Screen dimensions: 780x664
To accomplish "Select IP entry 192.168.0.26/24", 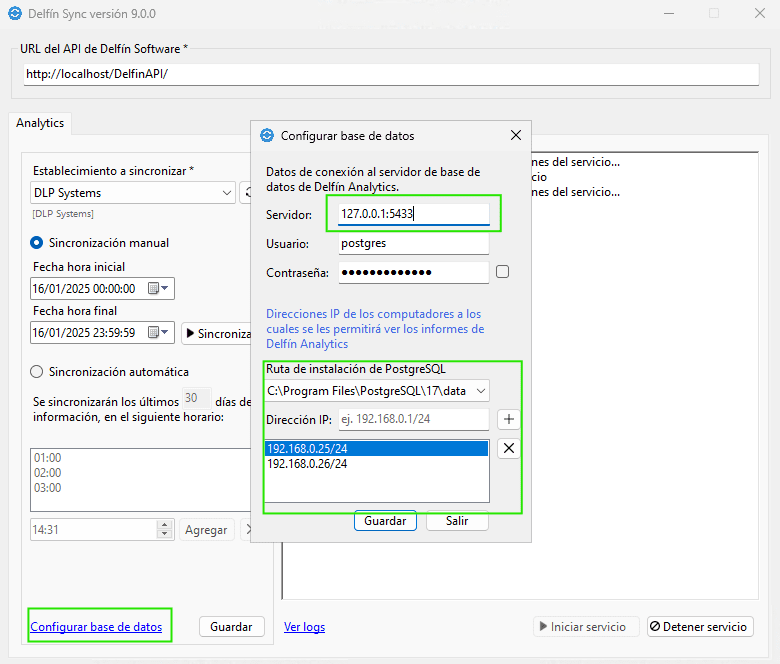I will (376, 464).
